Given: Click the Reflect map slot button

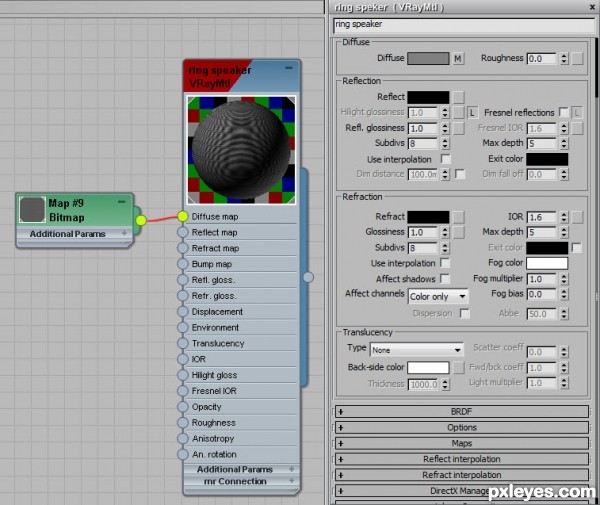Looking at the screenshot, I should coord(459,97).
